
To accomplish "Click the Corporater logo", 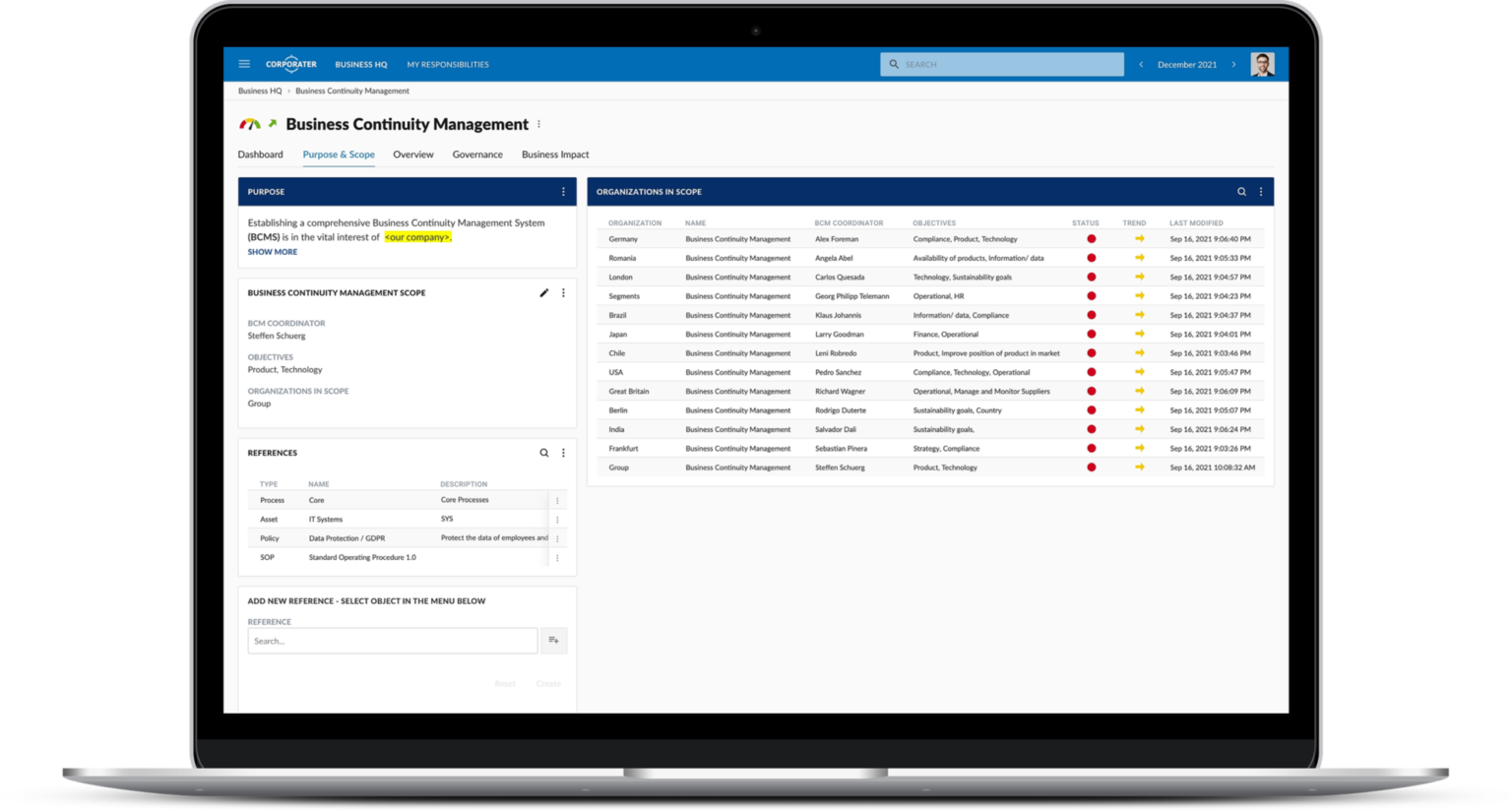I will coord(291,63).
